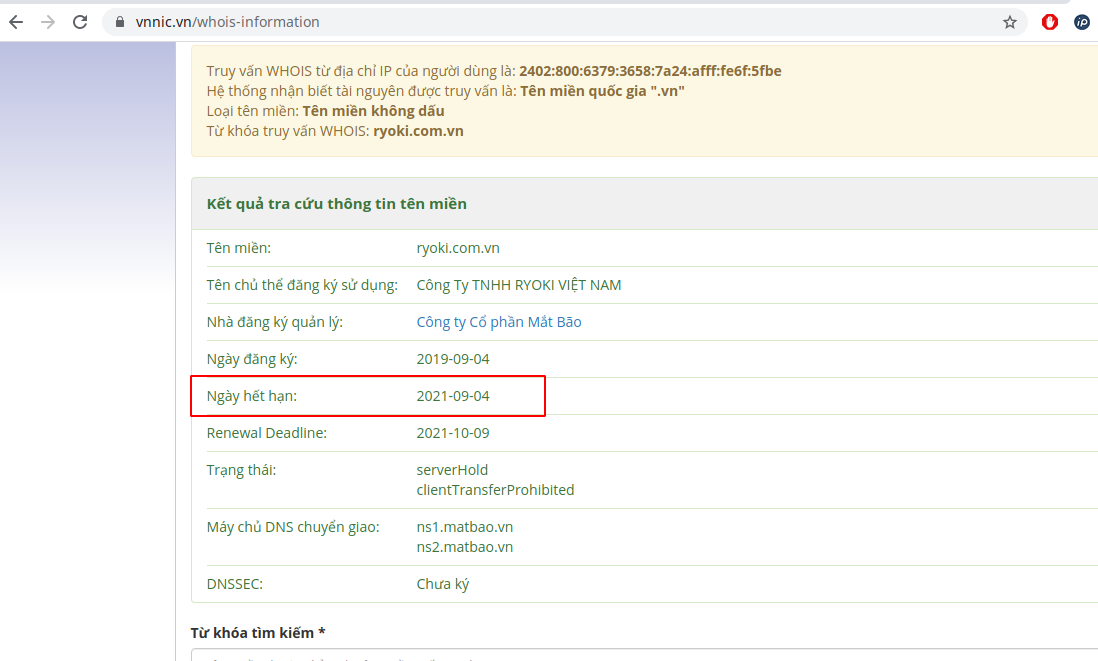Reload the page with the refresh icon
This screenshot has width=1098, height=661.
coord(80,22)
